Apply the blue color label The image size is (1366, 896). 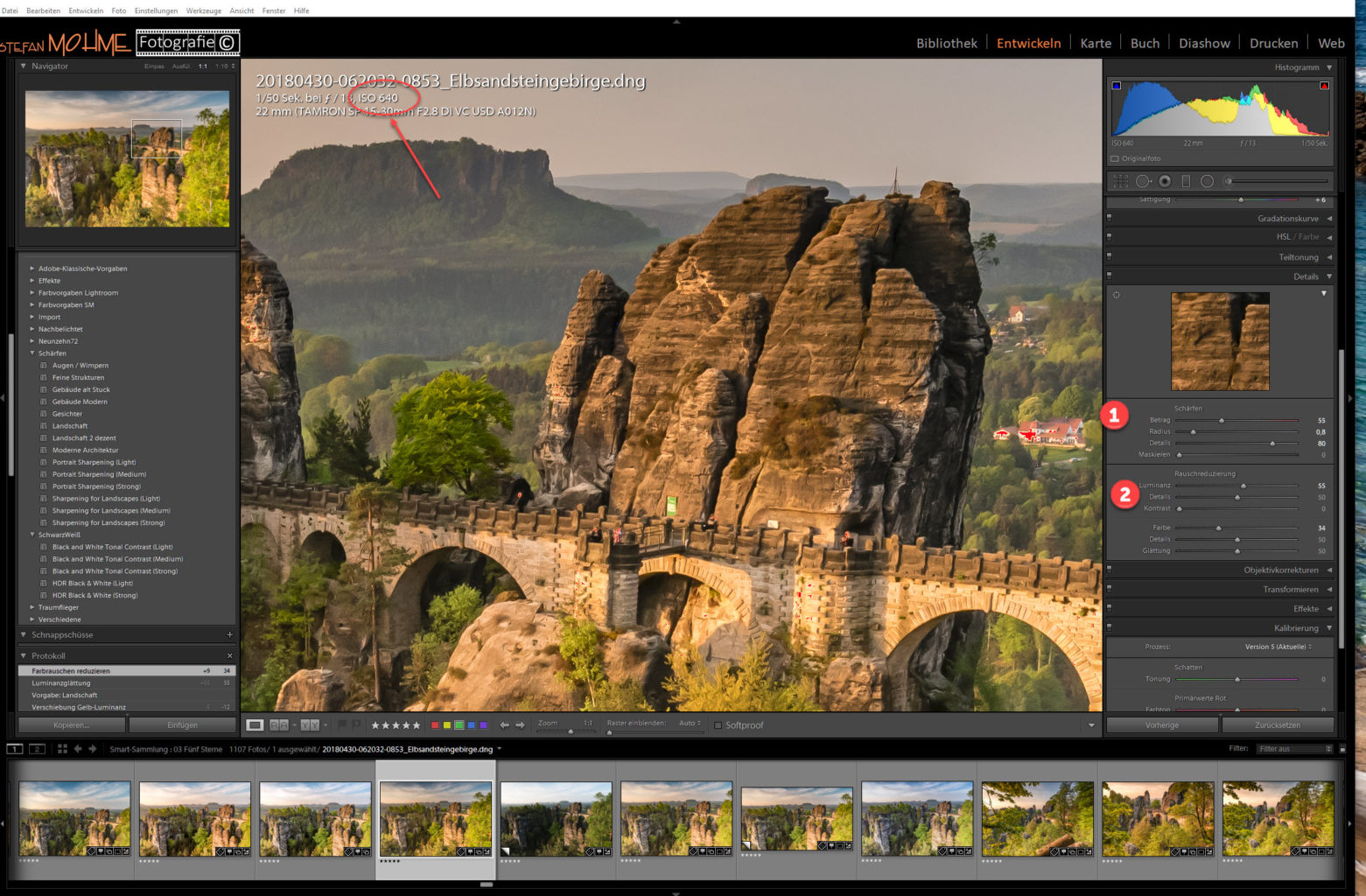[x=471, y=725]
